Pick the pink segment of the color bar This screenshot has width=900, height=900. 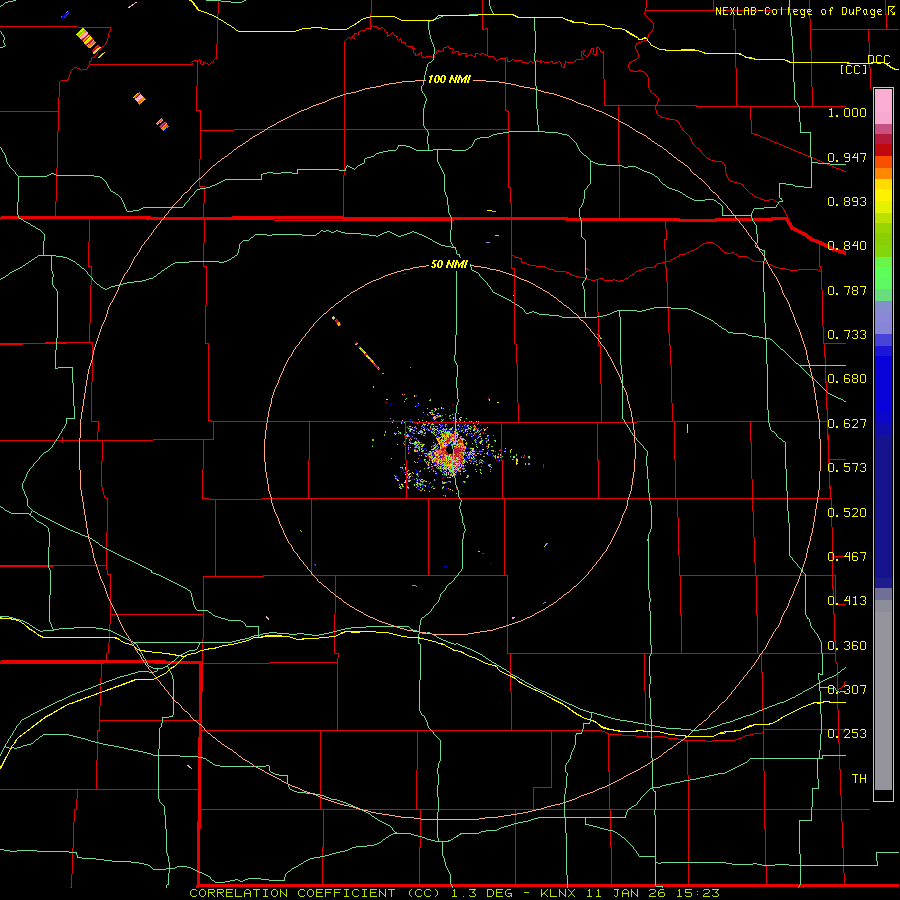[883, 107]
